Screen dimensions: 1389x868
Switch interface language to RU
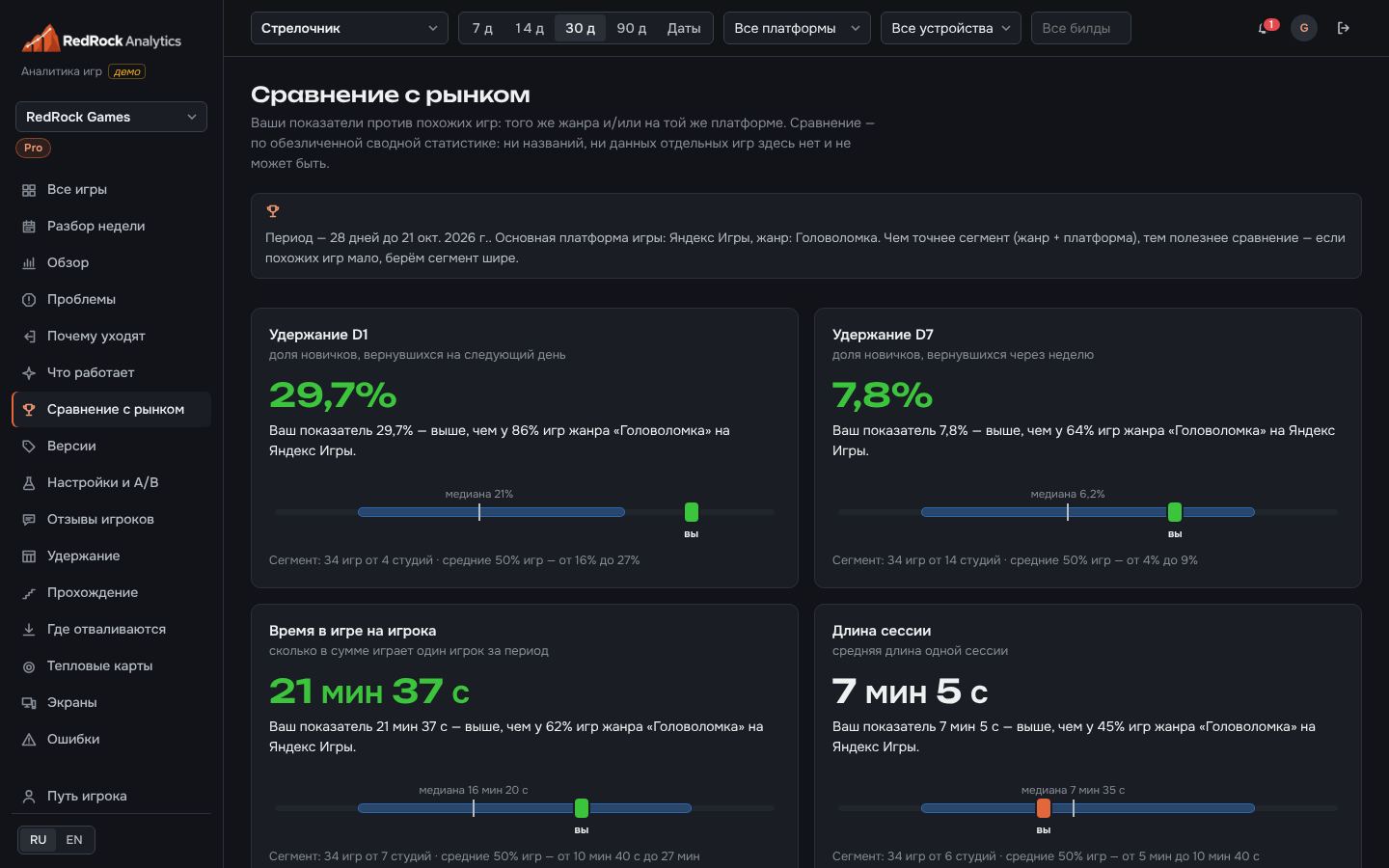pos(38,839)
